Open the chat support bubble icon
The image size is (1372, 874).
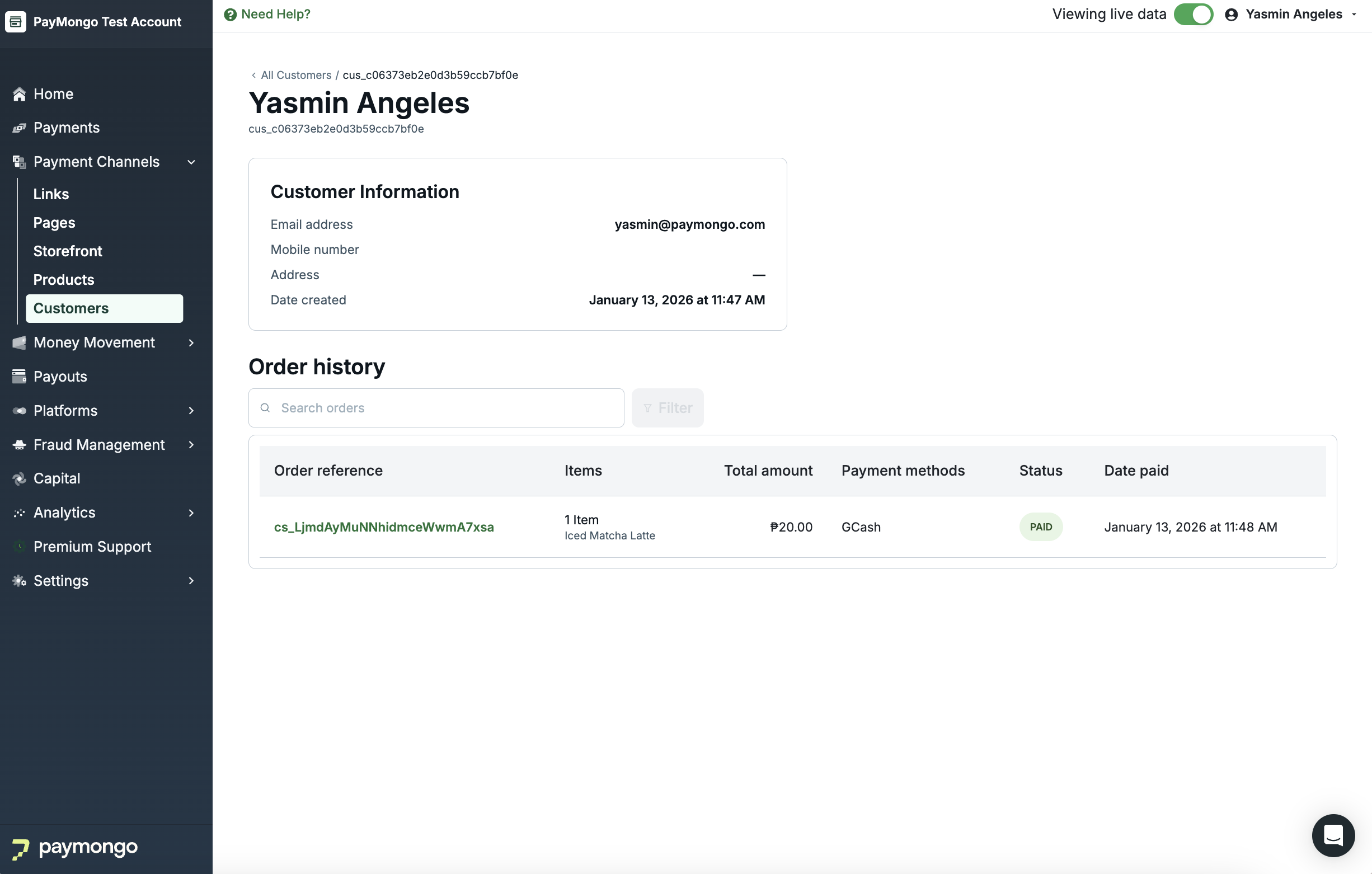(x=1333, y=835)
